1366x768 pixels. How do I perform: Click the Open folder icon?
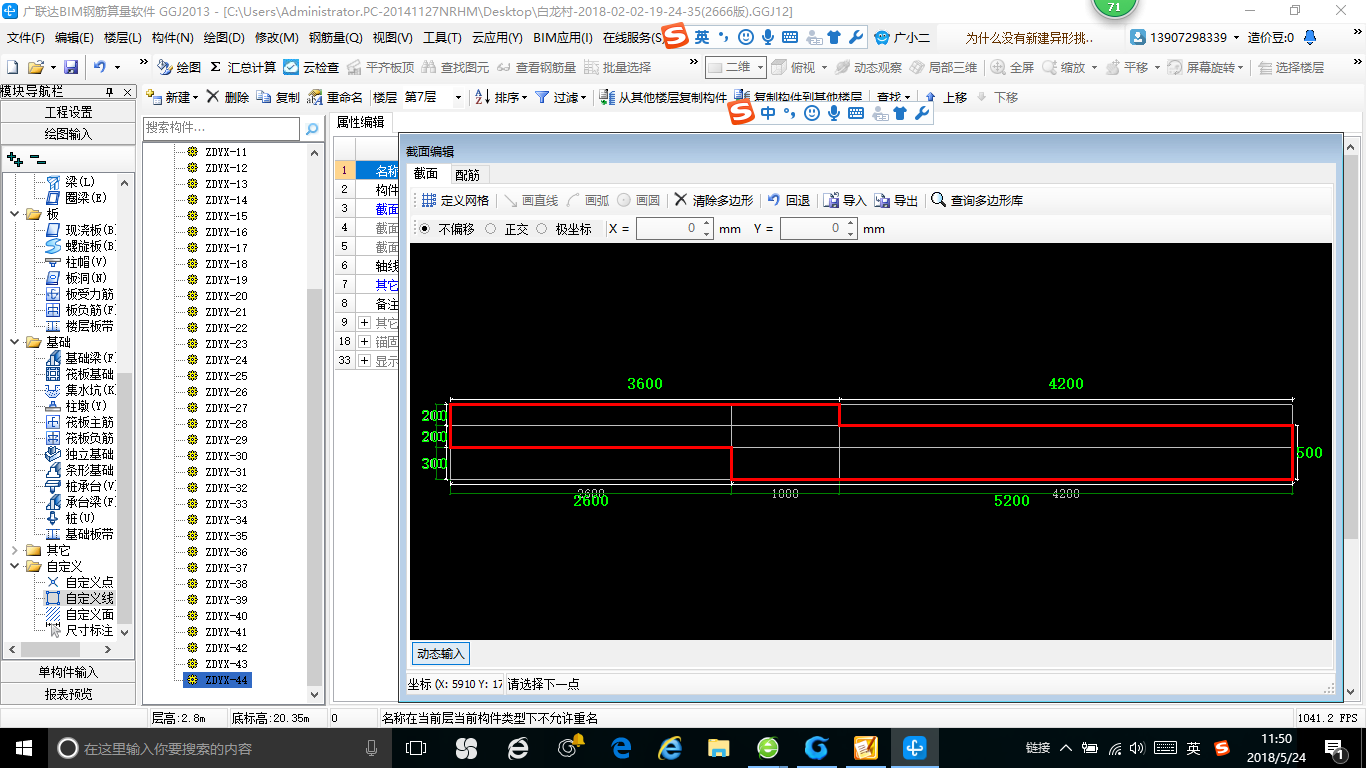click(x=36, y=67)
